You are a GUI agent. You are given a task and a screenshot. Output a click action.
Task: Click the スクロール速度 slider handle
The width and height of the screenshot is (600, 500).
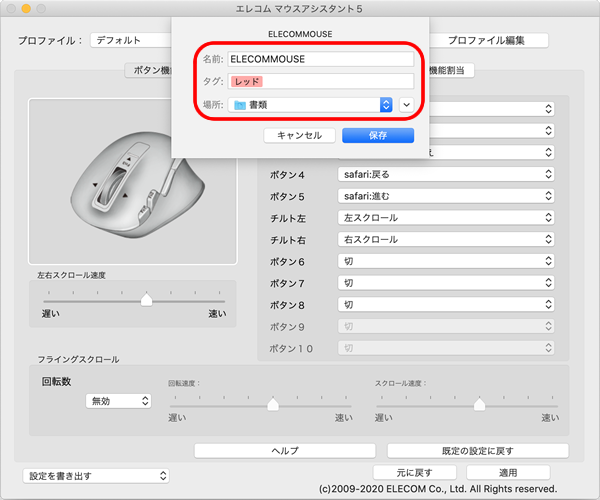click(x=479, y=404)
